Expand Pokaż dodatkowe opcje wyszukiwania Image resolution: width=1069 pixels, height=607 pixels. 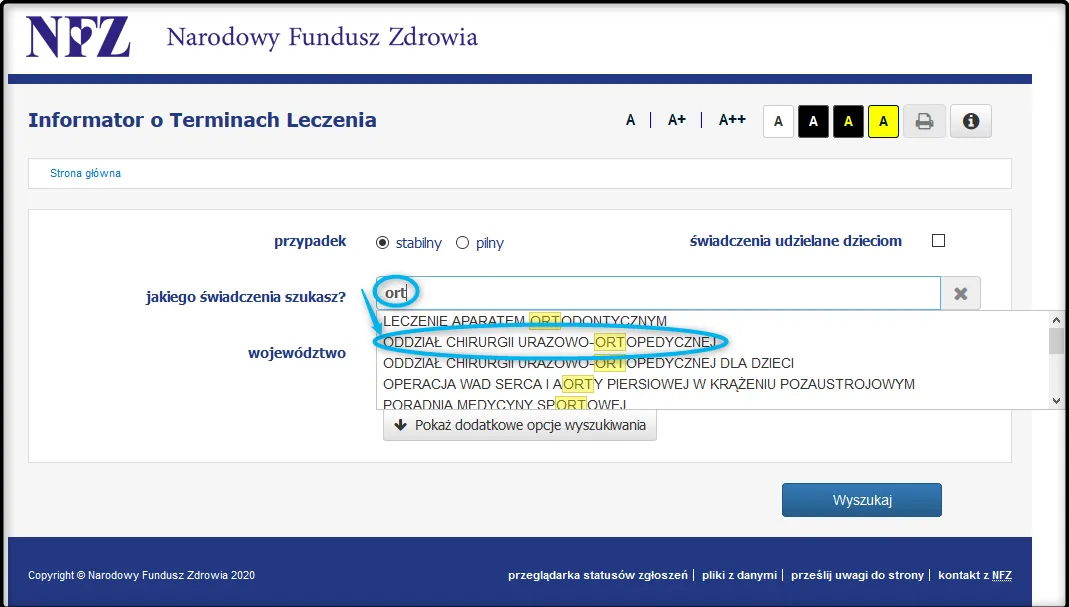click(519, 425)
